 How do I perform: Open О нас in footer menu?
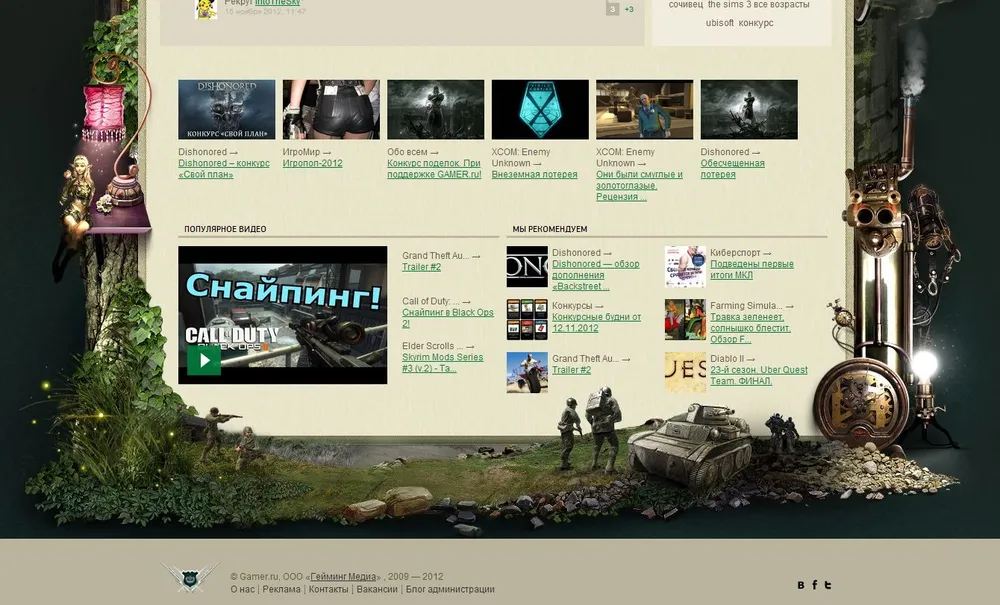242,589
